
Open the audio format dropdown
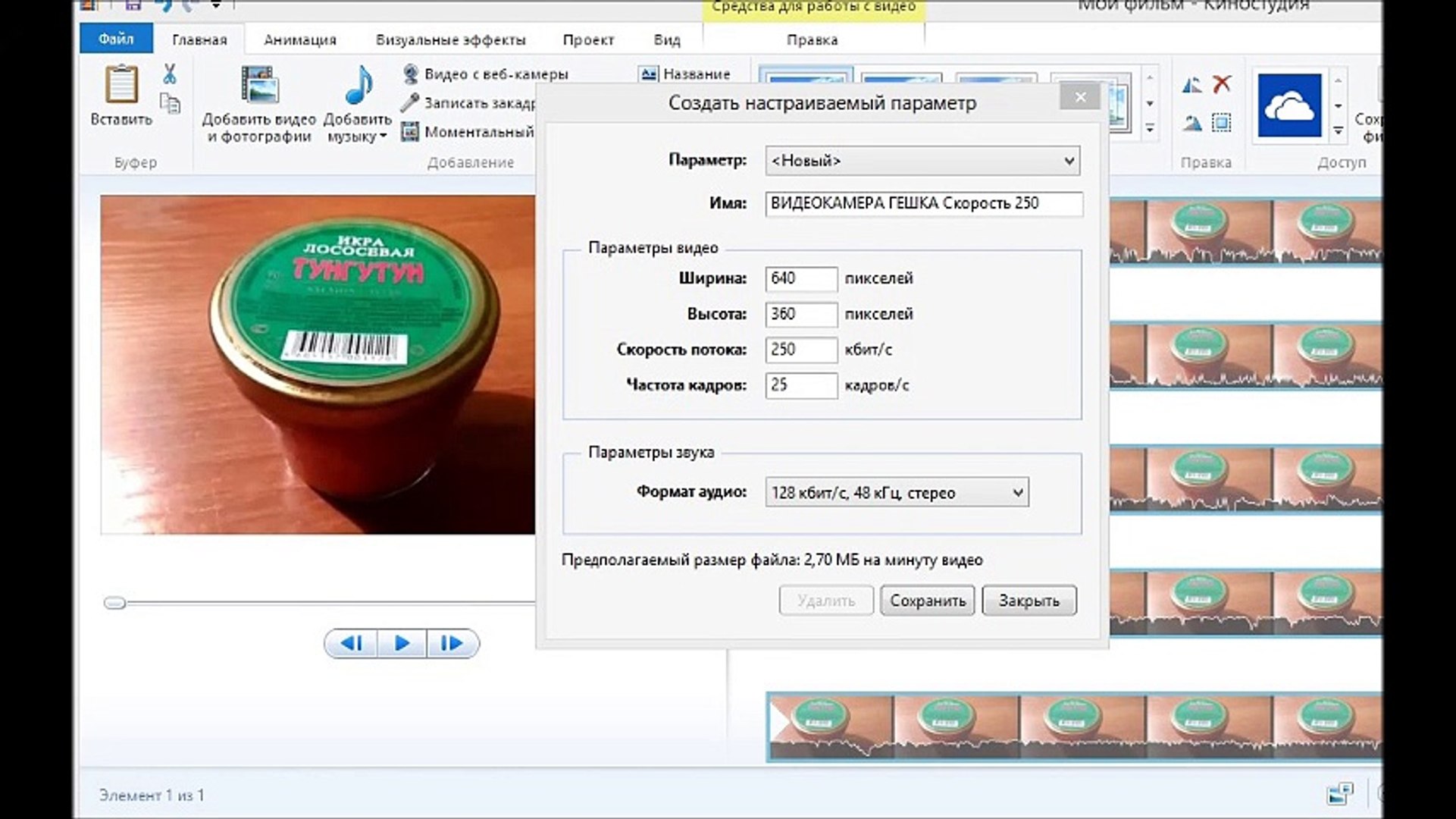pos(897,493)
